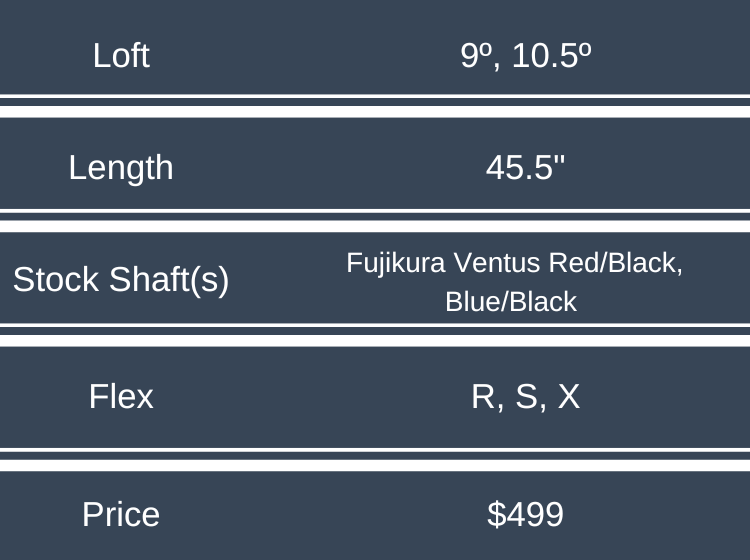Select the 10.5º loft value
The height and width of the screenshot is (560, 750).
pos(550,55)
